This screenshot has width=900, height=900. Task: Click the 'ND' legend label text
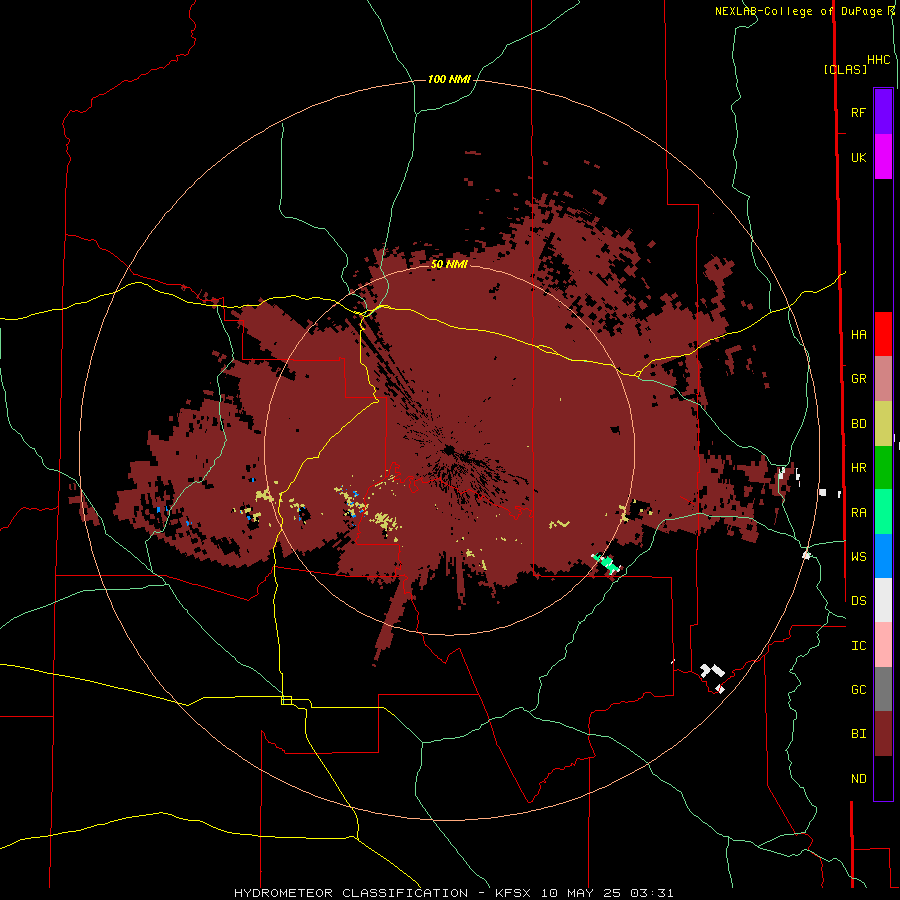tap(858, 779)
